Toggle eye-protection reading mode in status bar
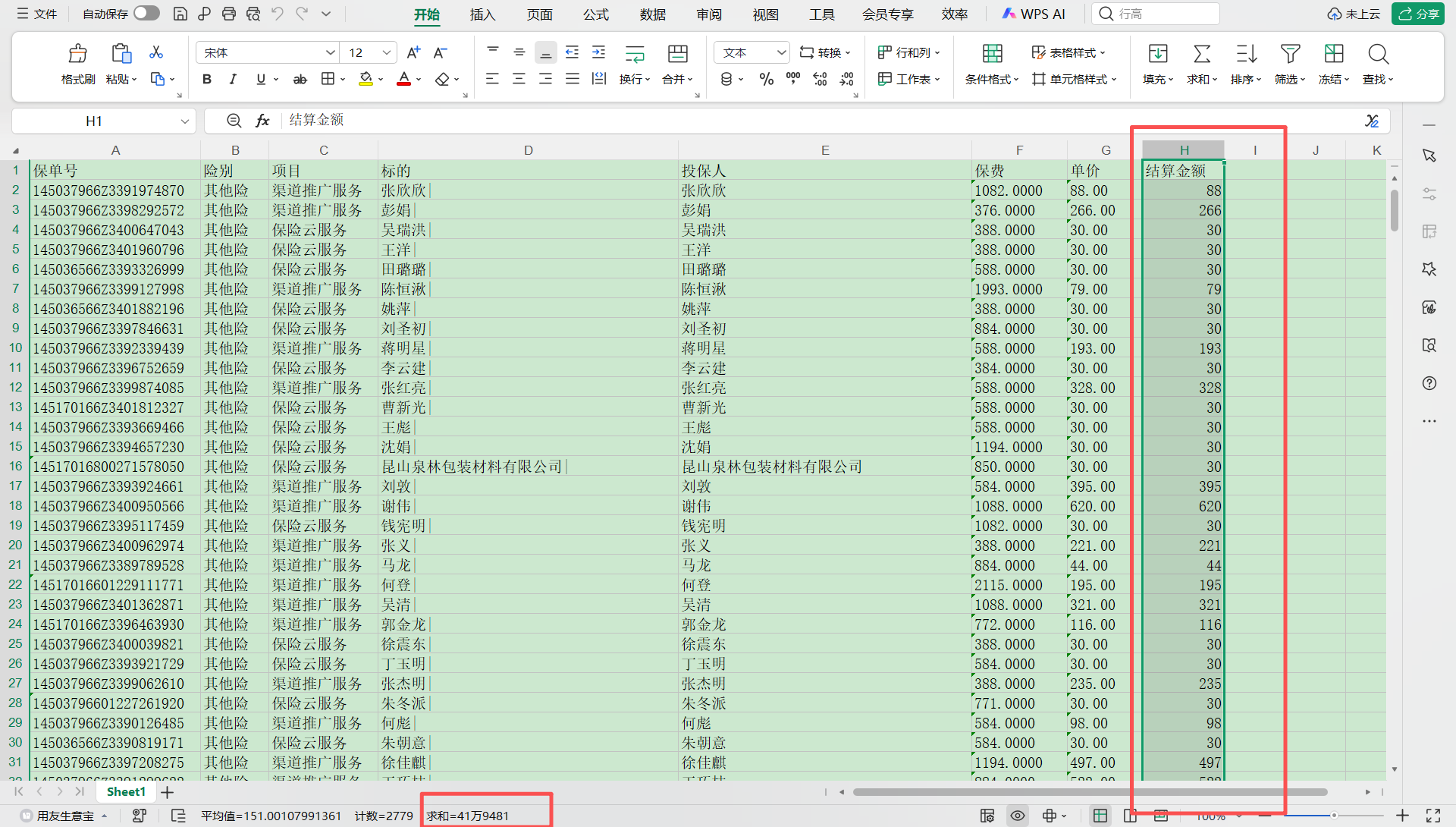This screenshot has height=827, width=1456. click(1018, 816)
